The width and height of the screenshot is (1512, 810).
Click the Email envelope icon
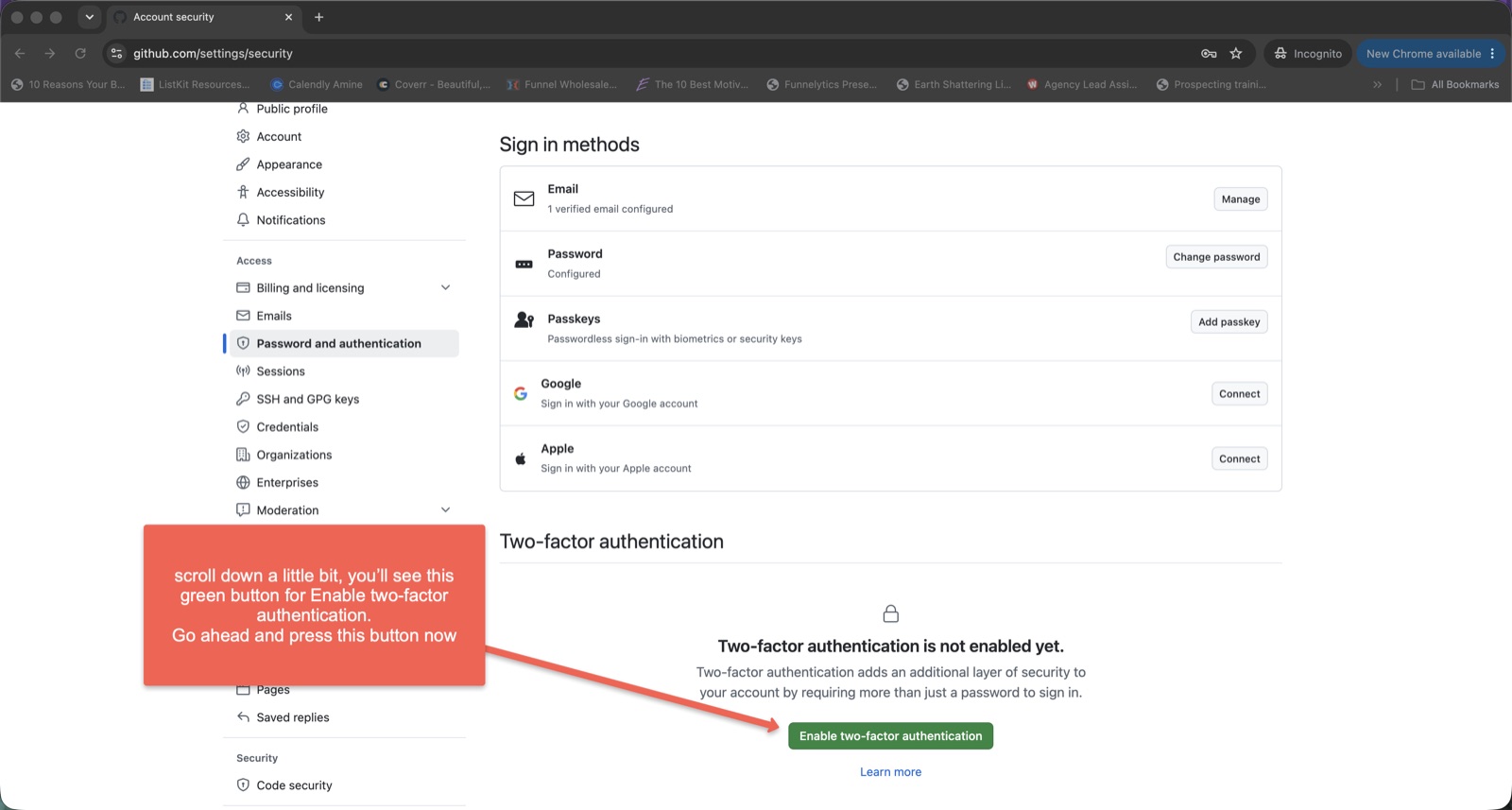point(524,198)
